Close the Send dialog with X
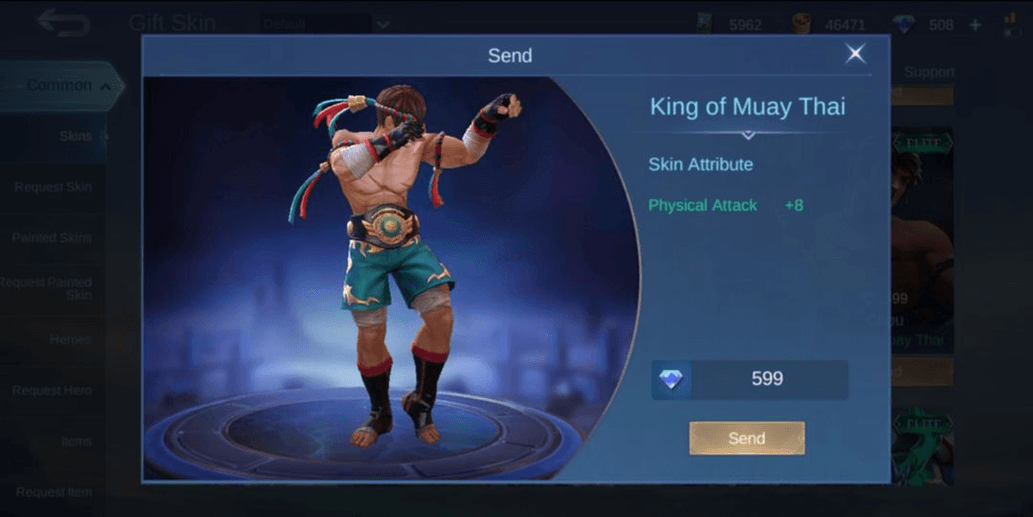 click(855, 53)
